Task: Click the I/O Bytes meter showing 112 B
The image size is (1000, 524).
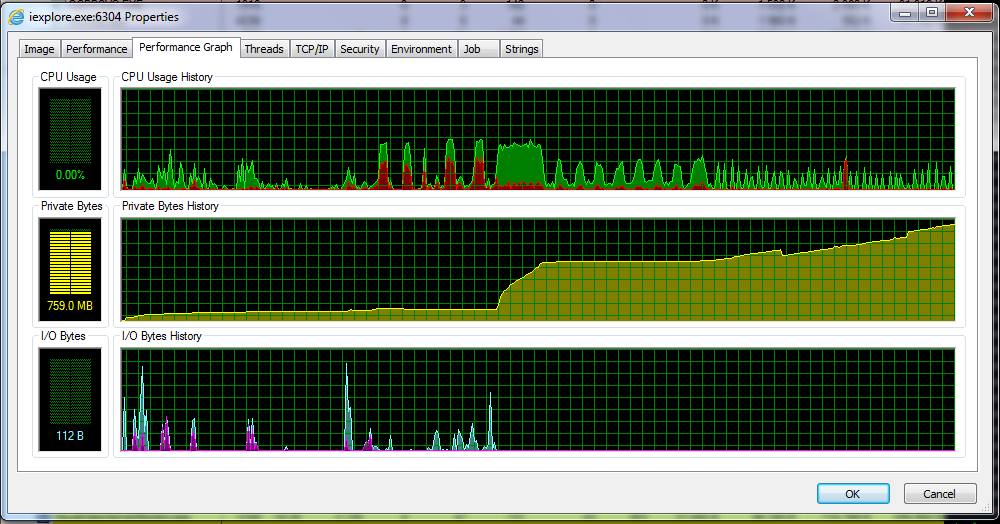Action: tap(70, 399)
